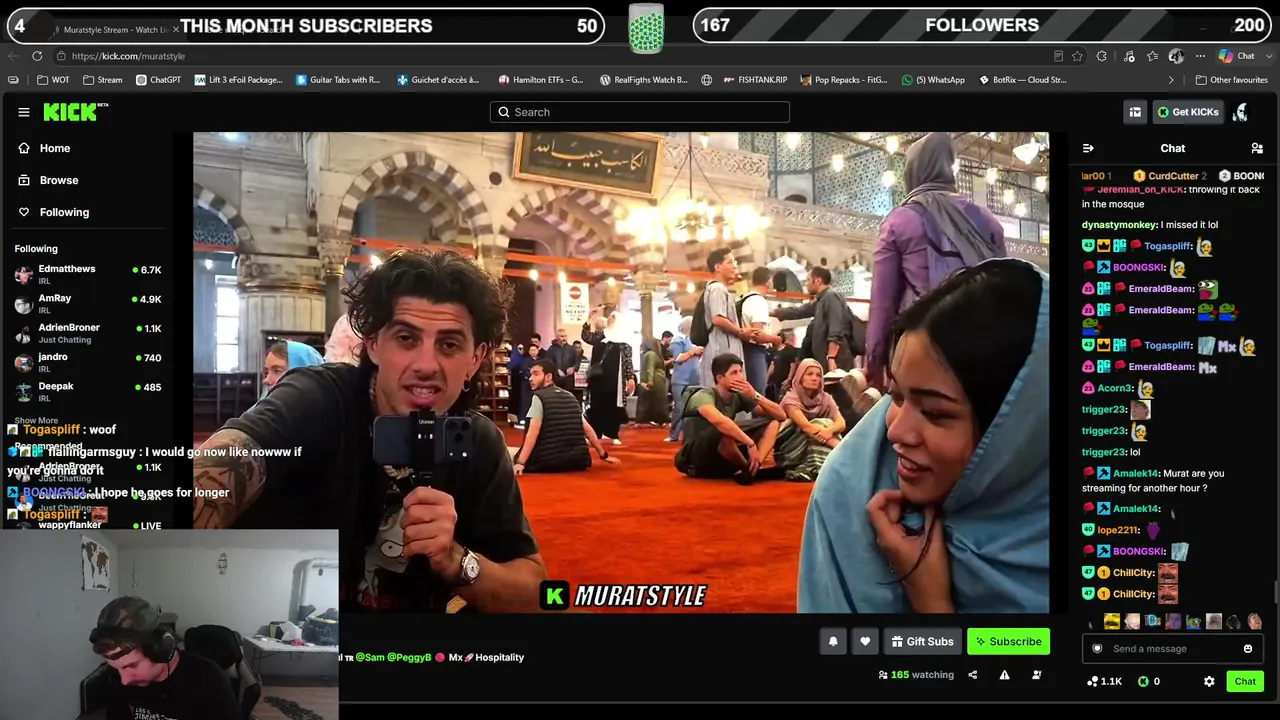
Task: Open the Stream bookmark folder
Action: point(103,80)
